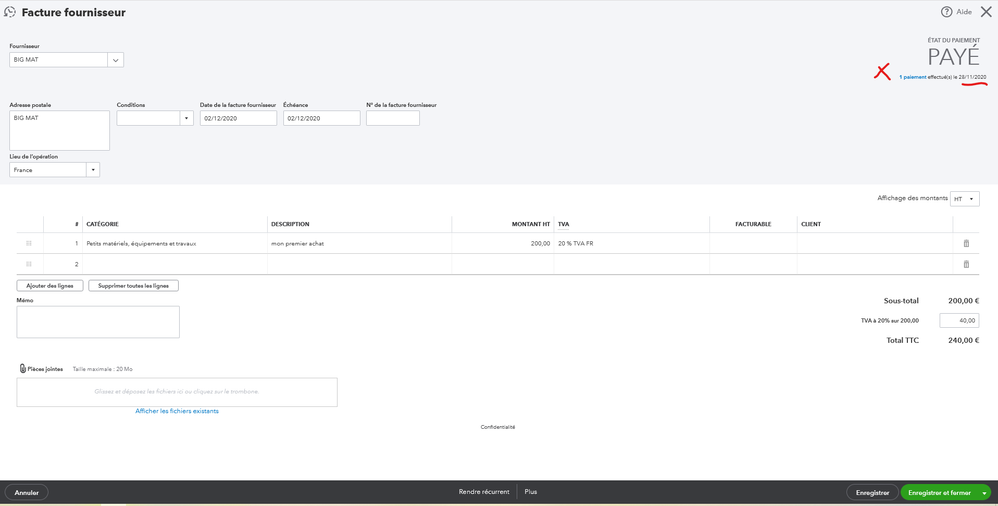Select category cell Petits matériels, équipements et travaux
The width and height of the screenshot is (998, 506).
175,244
